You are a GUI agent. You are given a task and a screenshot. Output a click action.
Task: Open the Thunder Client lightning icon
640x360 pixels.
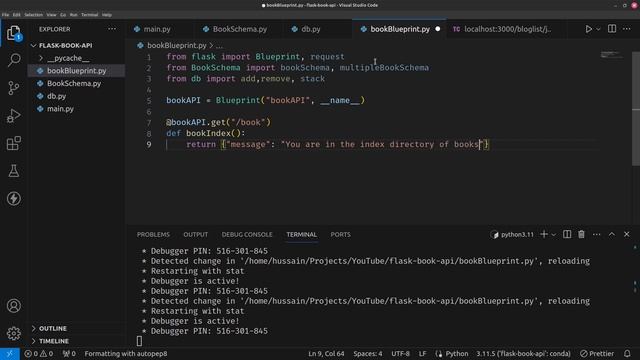[13, 199]
